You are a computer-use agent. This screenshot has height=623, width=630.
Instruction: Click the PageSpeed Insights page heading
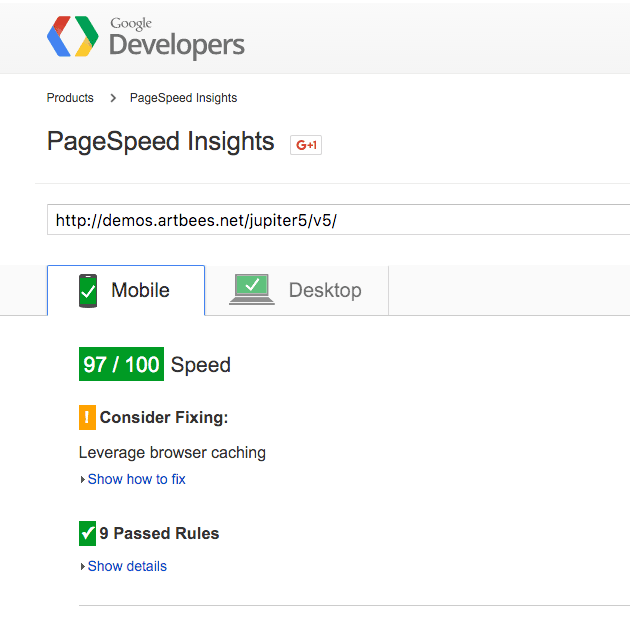click(161, 142)
